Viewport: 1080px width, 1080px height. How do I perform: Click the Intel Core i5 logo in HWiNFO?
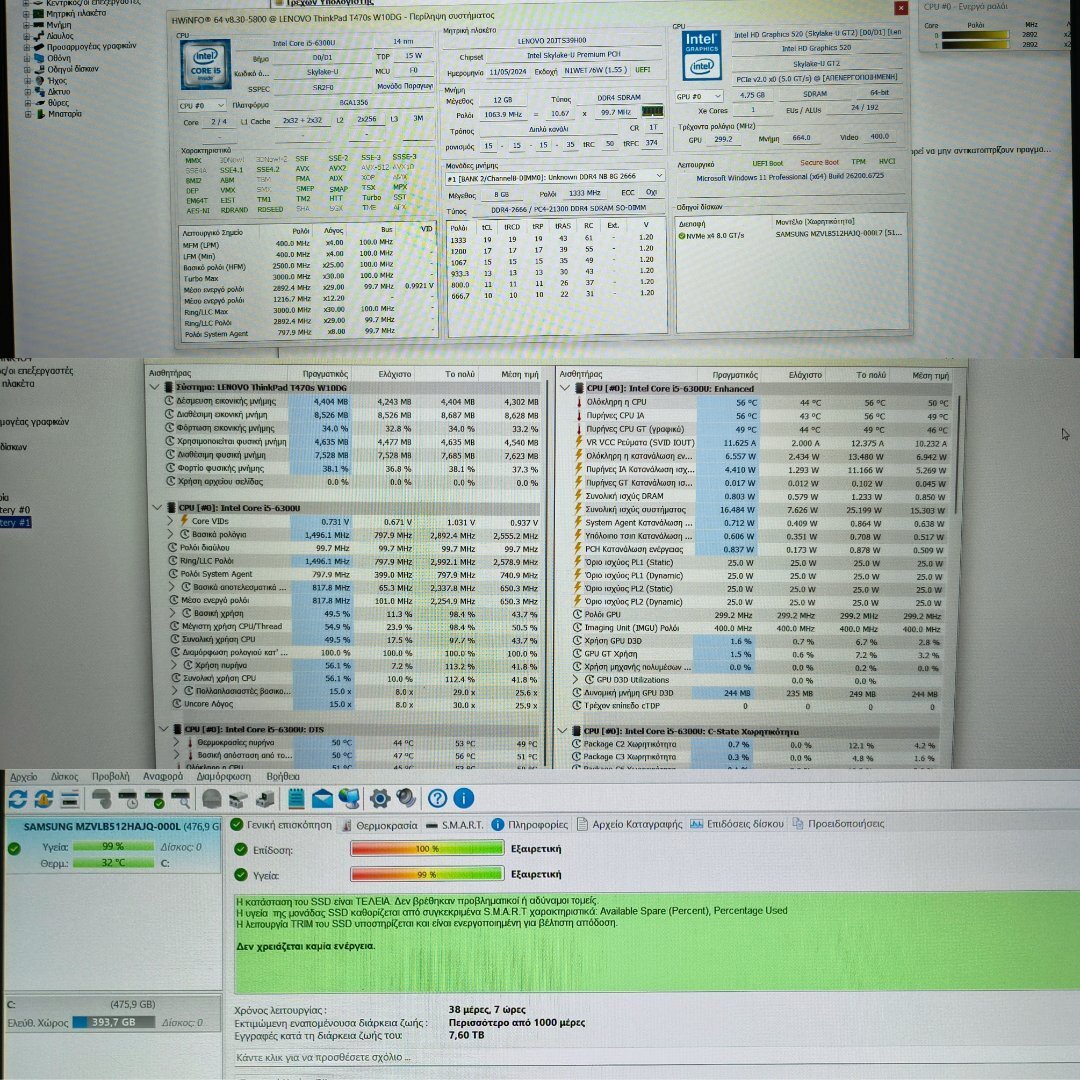pos(205,65)
